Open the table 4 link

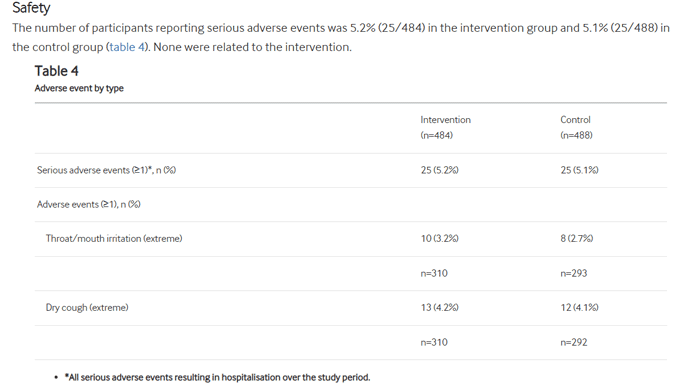tap(127, 47)
